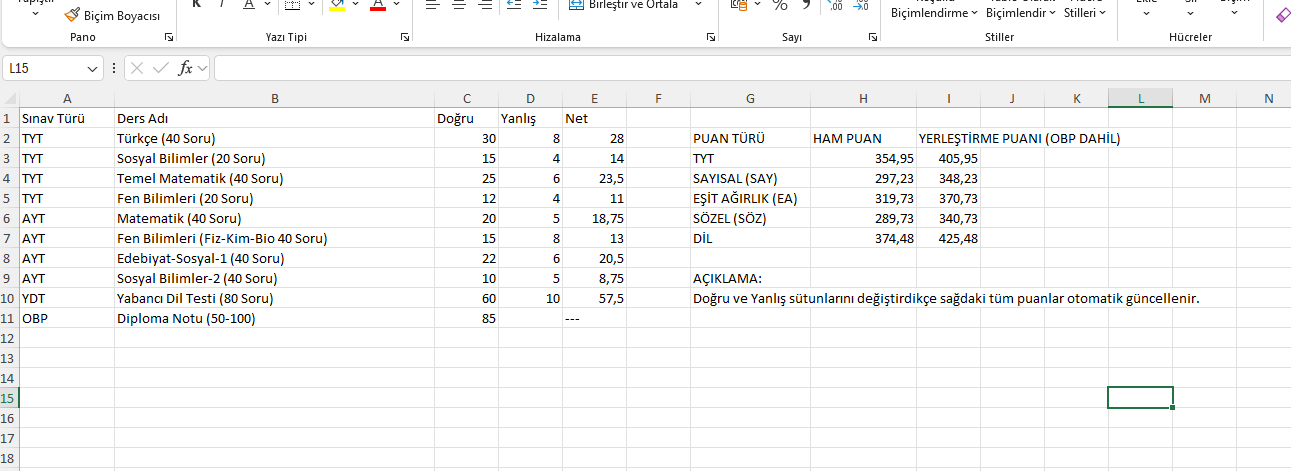This screenshot has height=471, width=1291.
Task: Apply accounting number format icon
Action: tap(739, 5)
